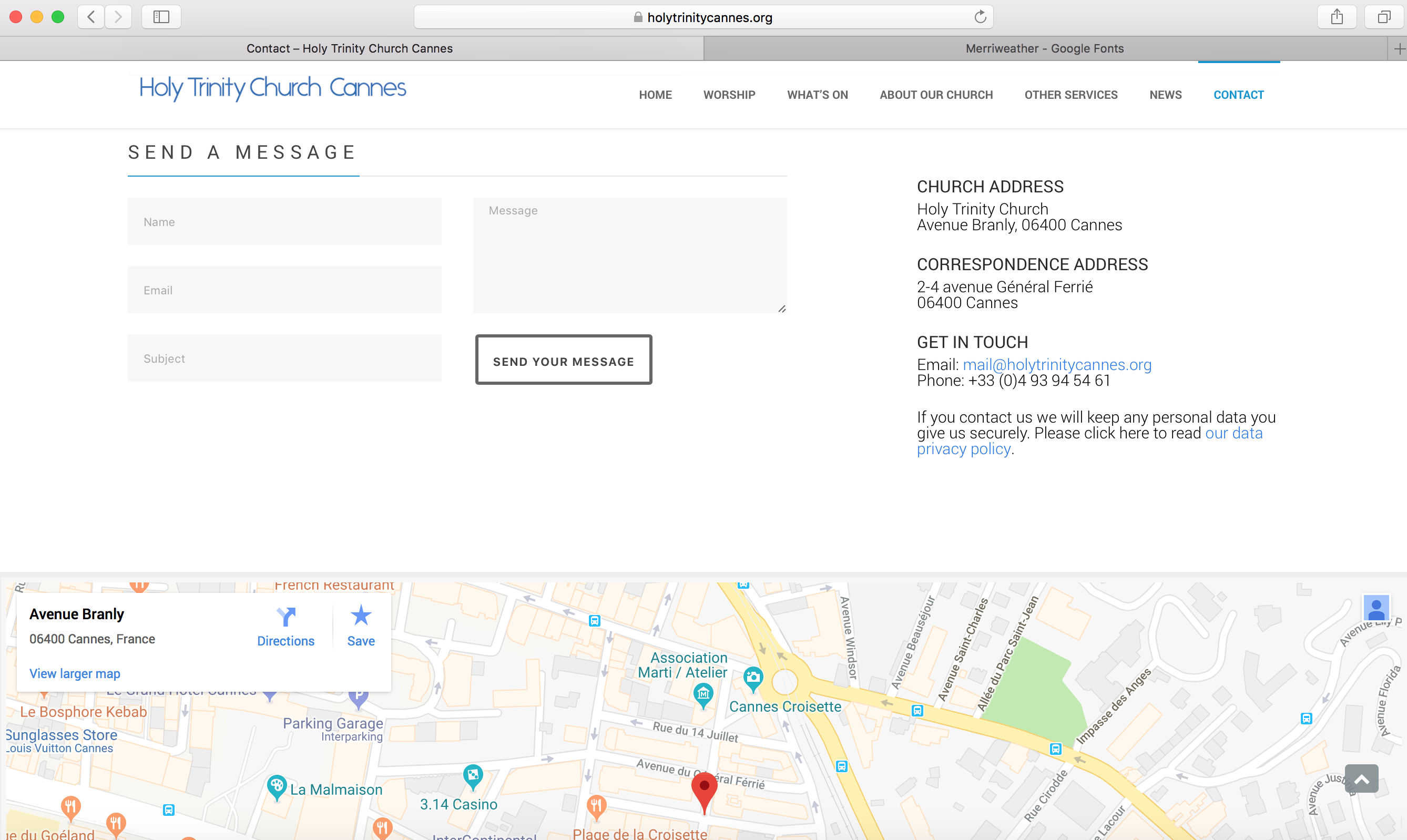Open the About Our Church menu
Image resolution: width=1407 pixels, height=840 pixels.
(x=936, y=95)
